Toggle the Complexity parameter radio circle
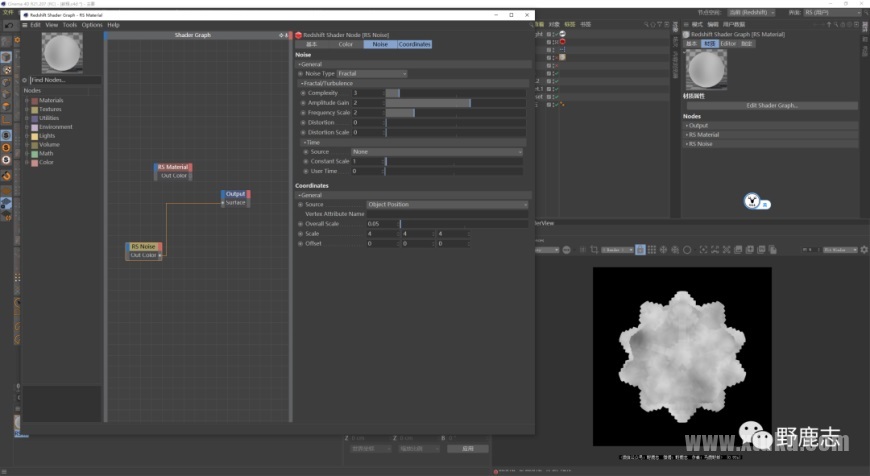Image resolution: width=870 pixels, height=476 pixels. [303, 93]
